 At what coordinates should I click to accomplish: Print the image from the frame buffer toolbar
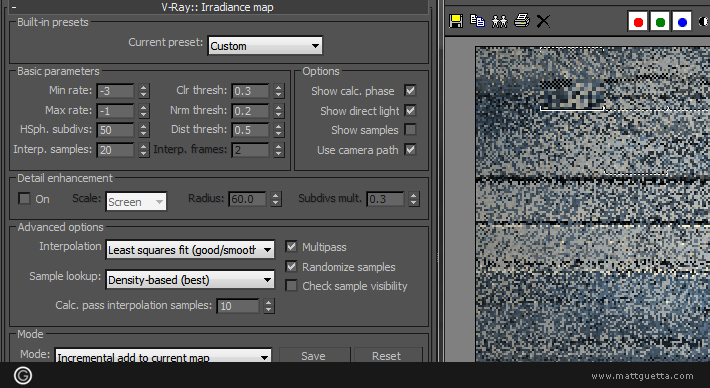click(x=522, y=21)
